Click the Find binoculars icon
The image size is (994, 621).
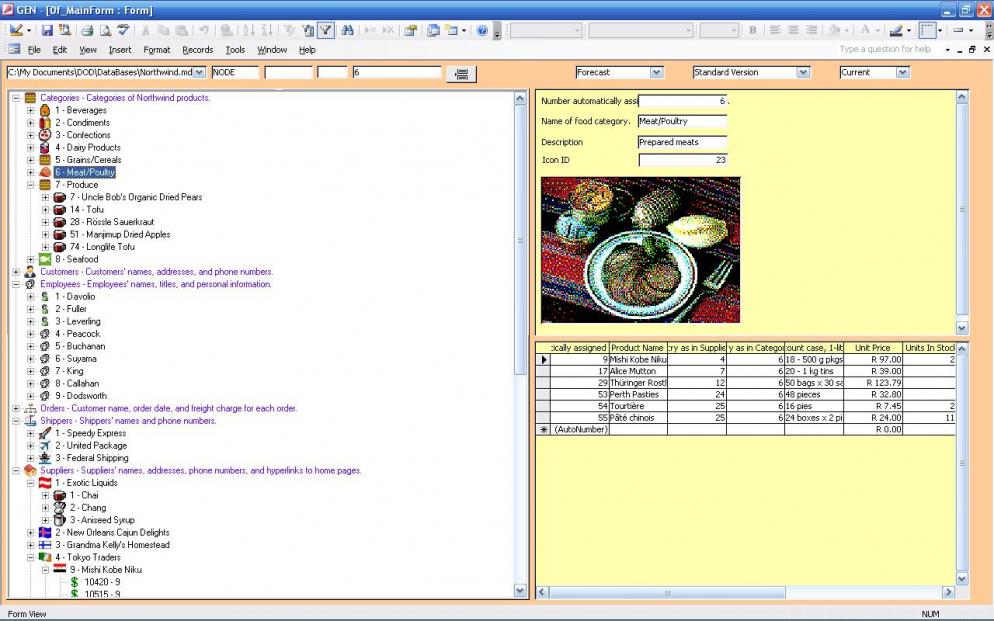347,30
